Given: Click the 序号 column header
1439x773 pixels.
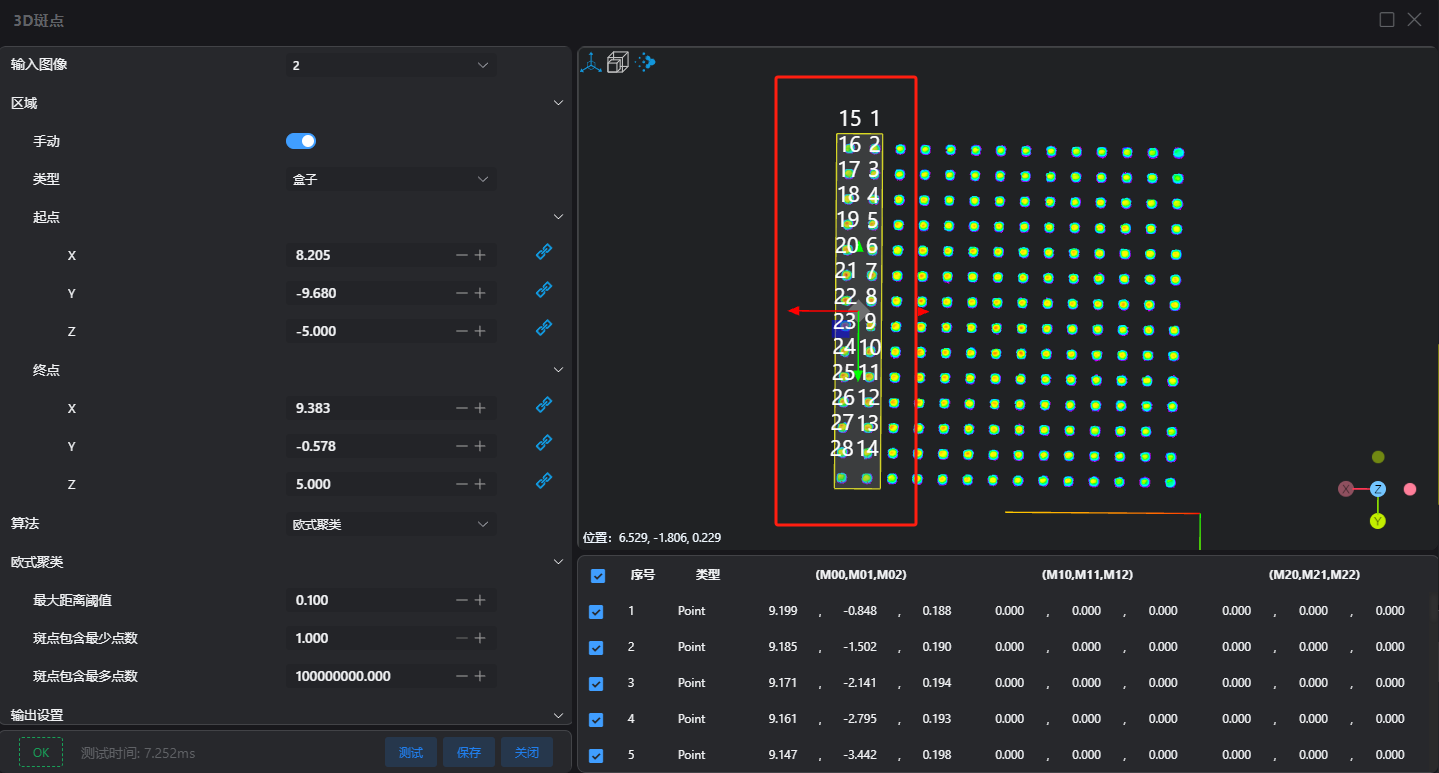Looking at the screenshot, I should (x=643, y=575).
